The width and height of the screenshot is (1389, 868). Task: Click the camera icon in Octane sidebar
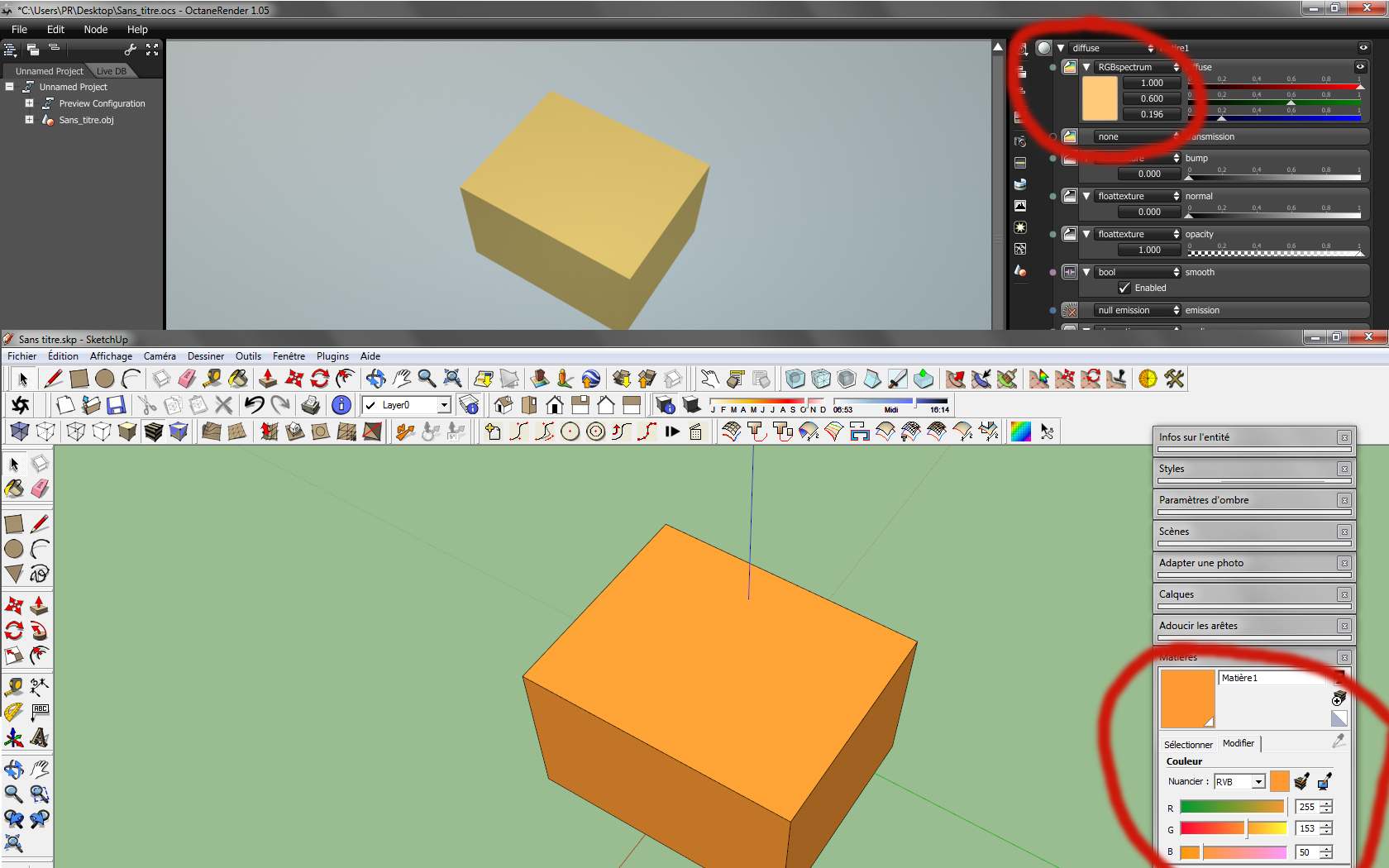point(1020,141)
